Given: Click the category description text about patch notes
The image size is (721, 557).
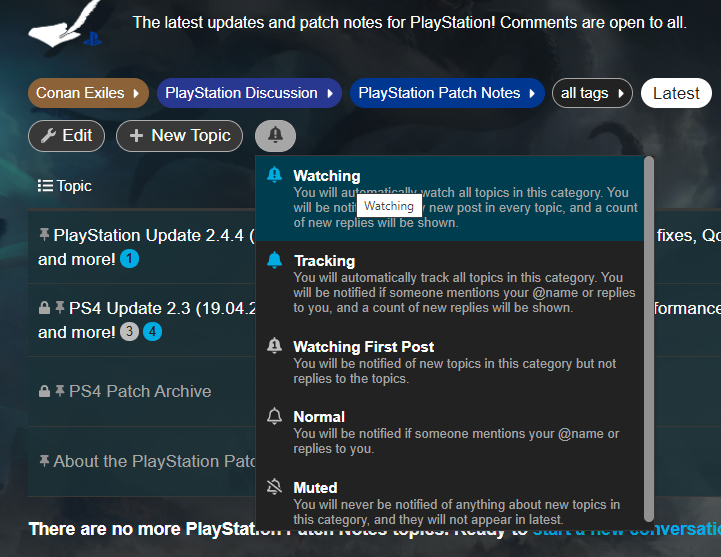Looking at the screenshot, I should (410, 23).
